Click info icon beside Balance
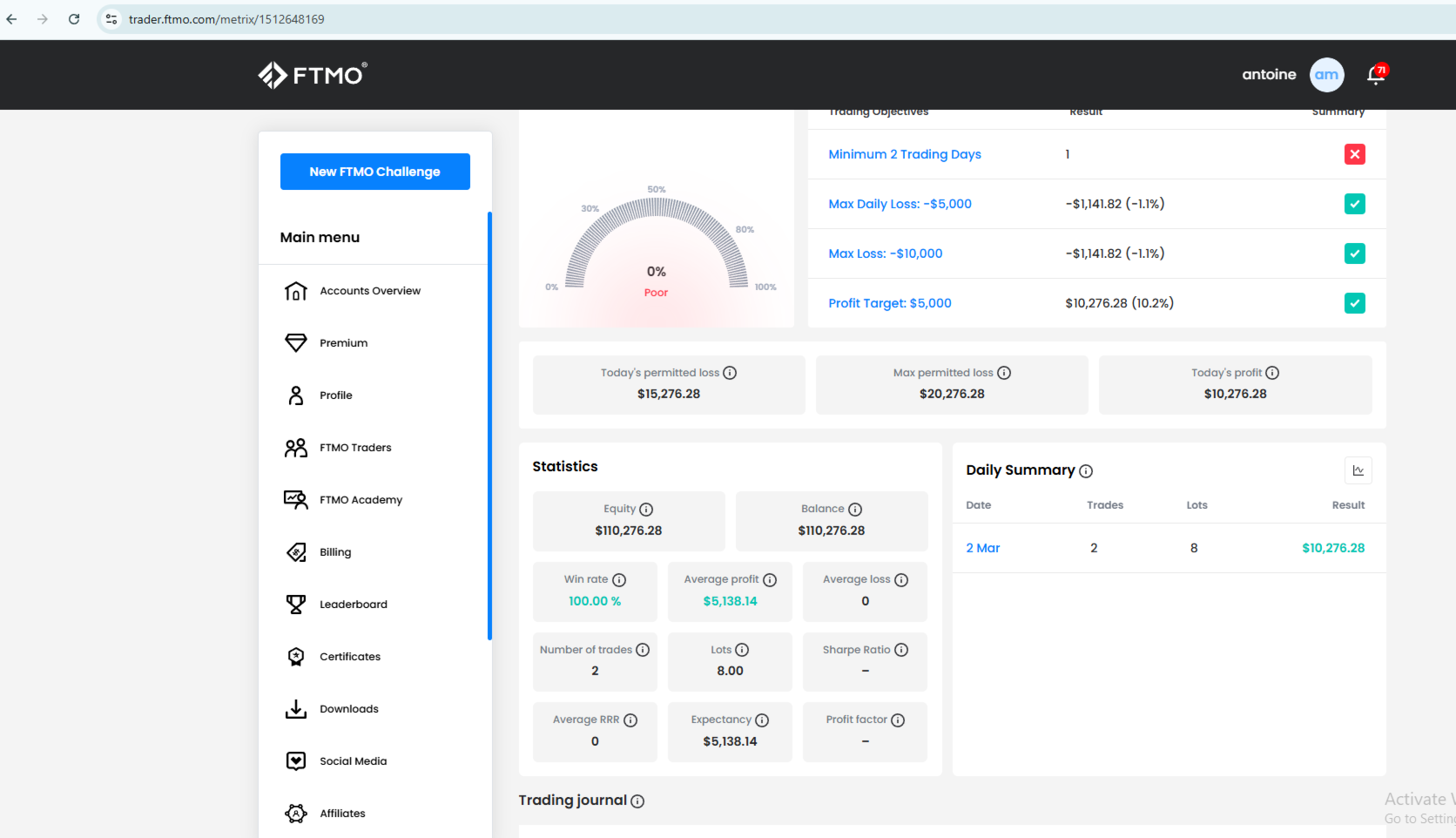This screenshot has width=1456, height=838. [855, 510]
